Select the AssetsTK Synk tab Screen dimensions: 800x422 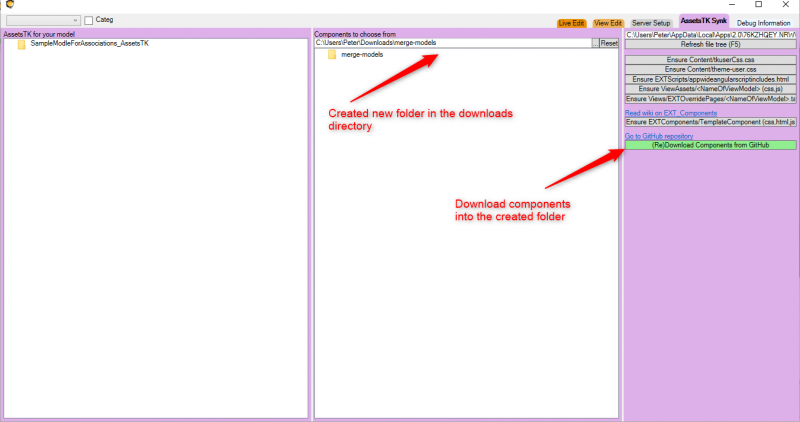click(x=704, y=21)
